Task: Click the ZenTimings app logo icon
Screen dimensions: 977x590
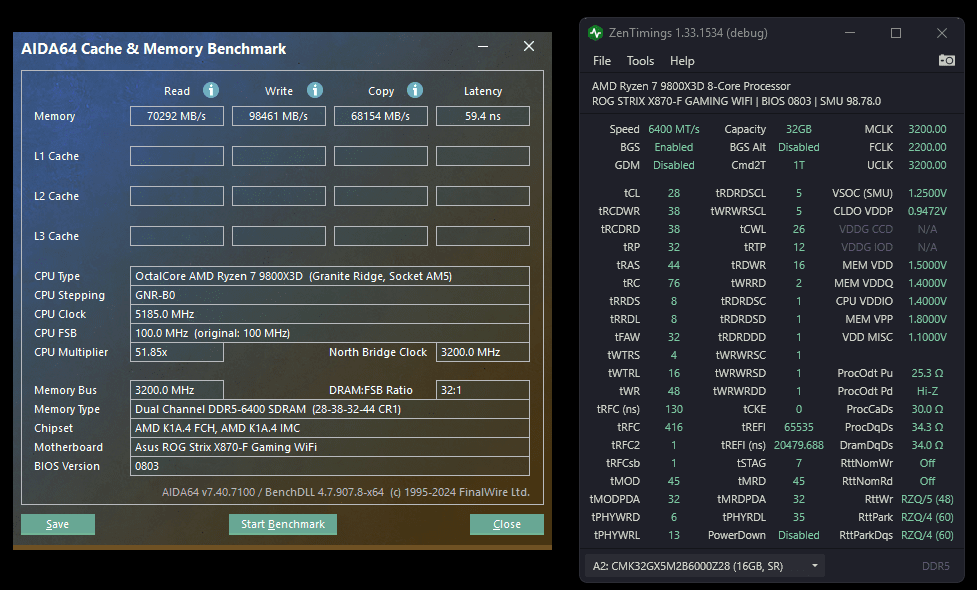Action: (x=595, y=33)
